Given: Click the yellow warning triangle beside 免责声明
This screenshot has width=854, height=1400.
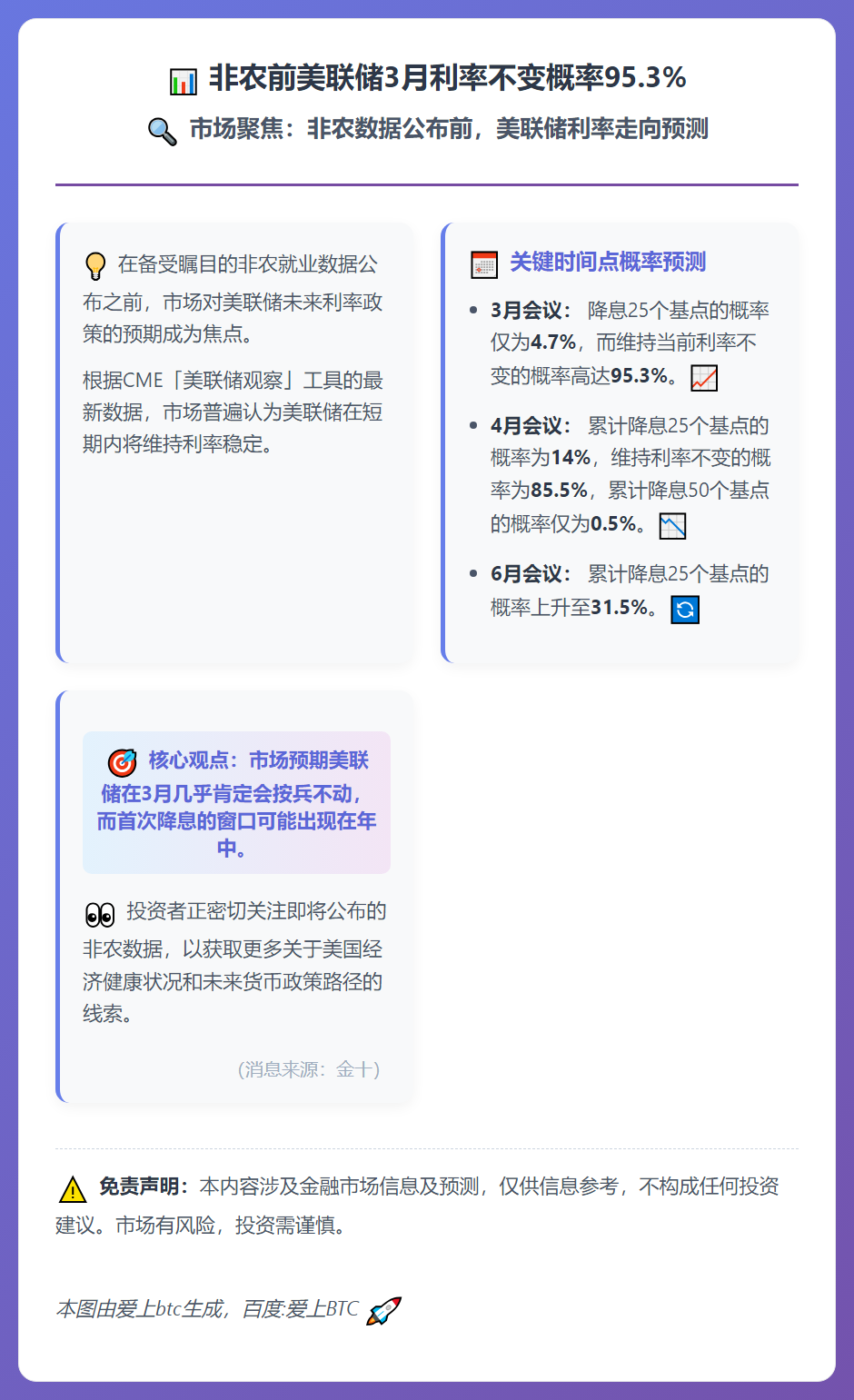Looking at the screenshot, I should pos(72,1189).
